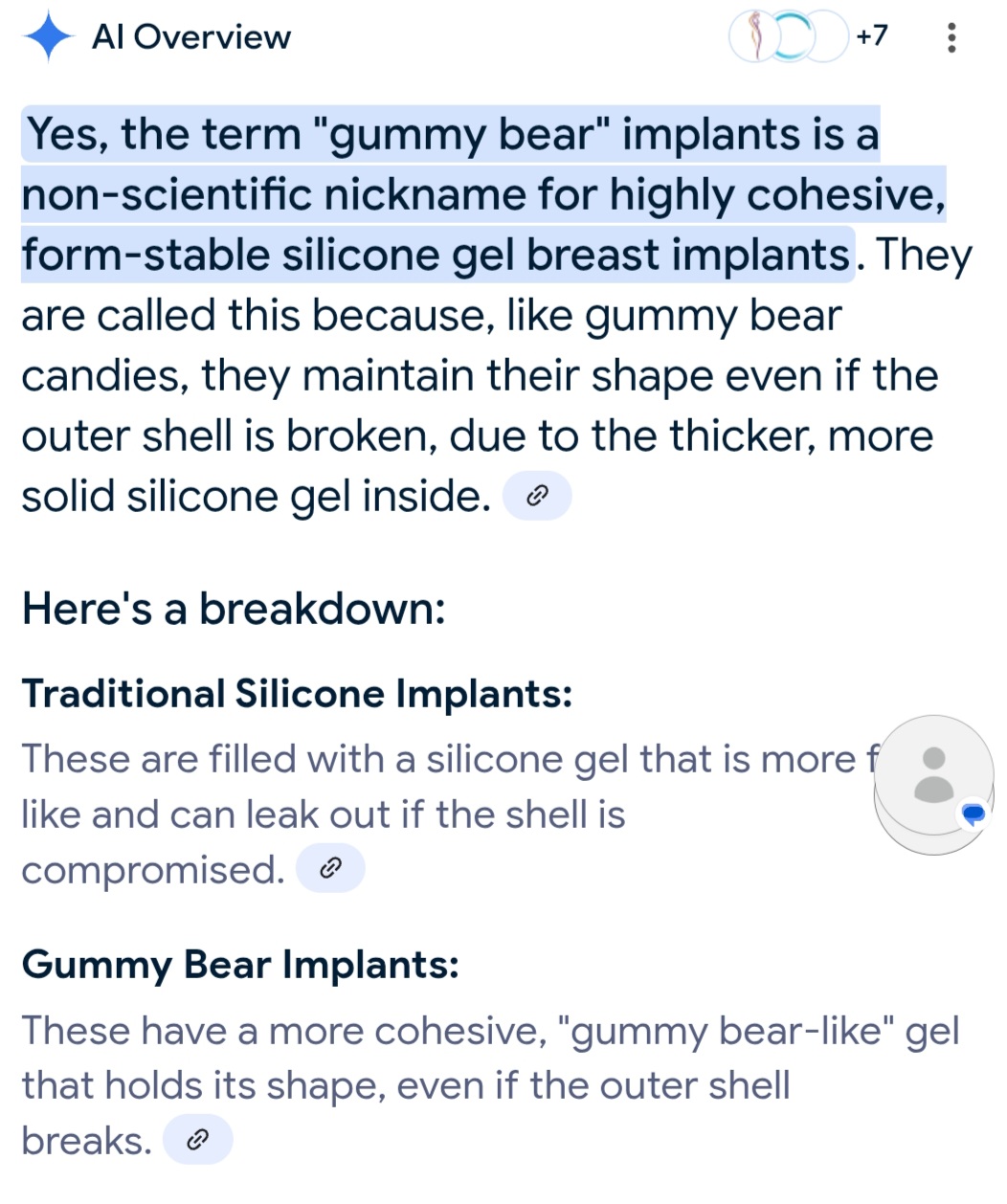Open the link chip after "solid silicone gel inside."
This screenshot has height=1204, width=1007.
(x=537, y=496)
